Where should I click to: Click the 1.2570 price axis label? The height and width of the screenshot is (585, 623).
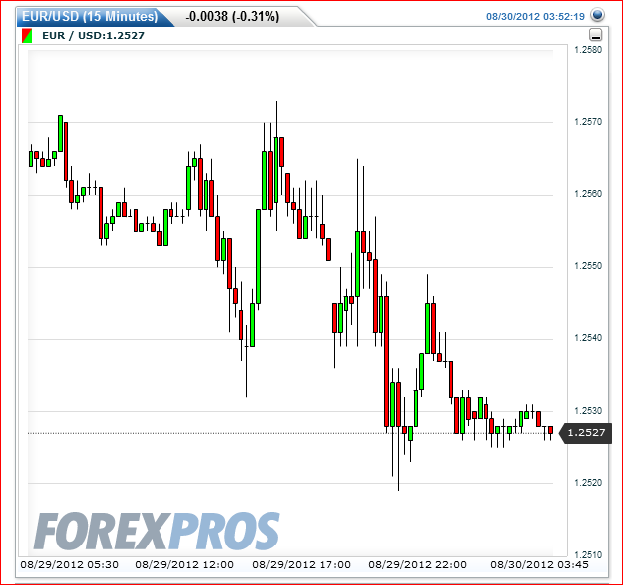588,122
